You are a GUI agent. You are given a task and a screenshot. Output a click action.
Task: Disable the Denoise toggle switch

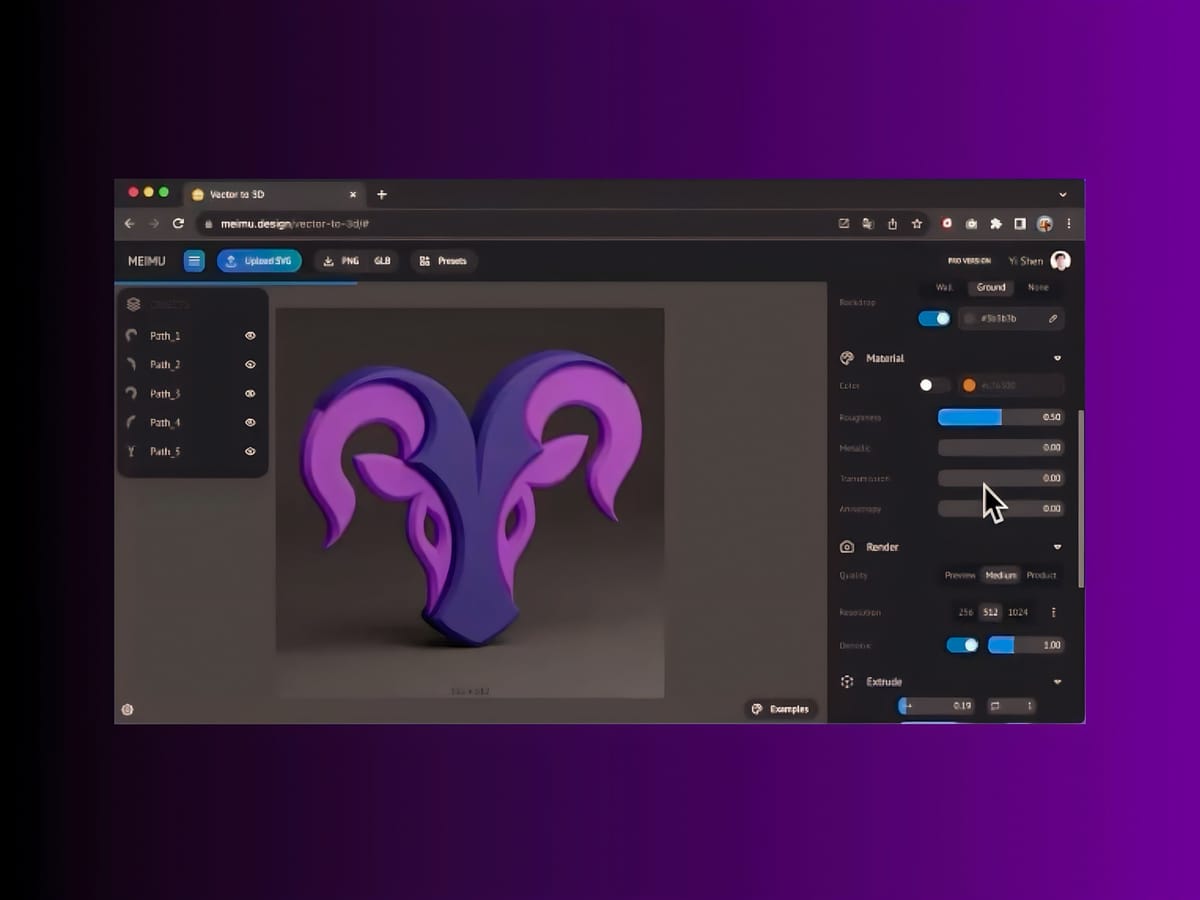tap(962, 645)
